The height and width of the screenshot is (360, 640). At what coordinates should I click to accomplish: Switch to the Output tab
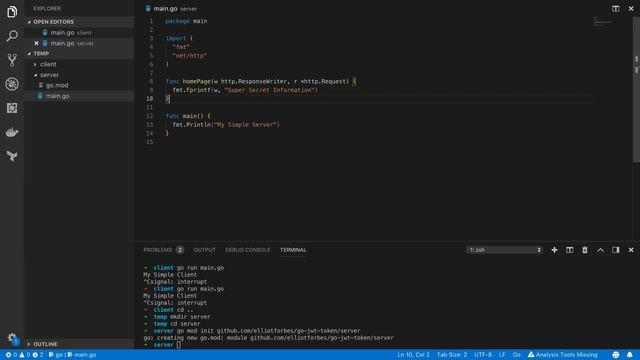[x=204, y=250]
